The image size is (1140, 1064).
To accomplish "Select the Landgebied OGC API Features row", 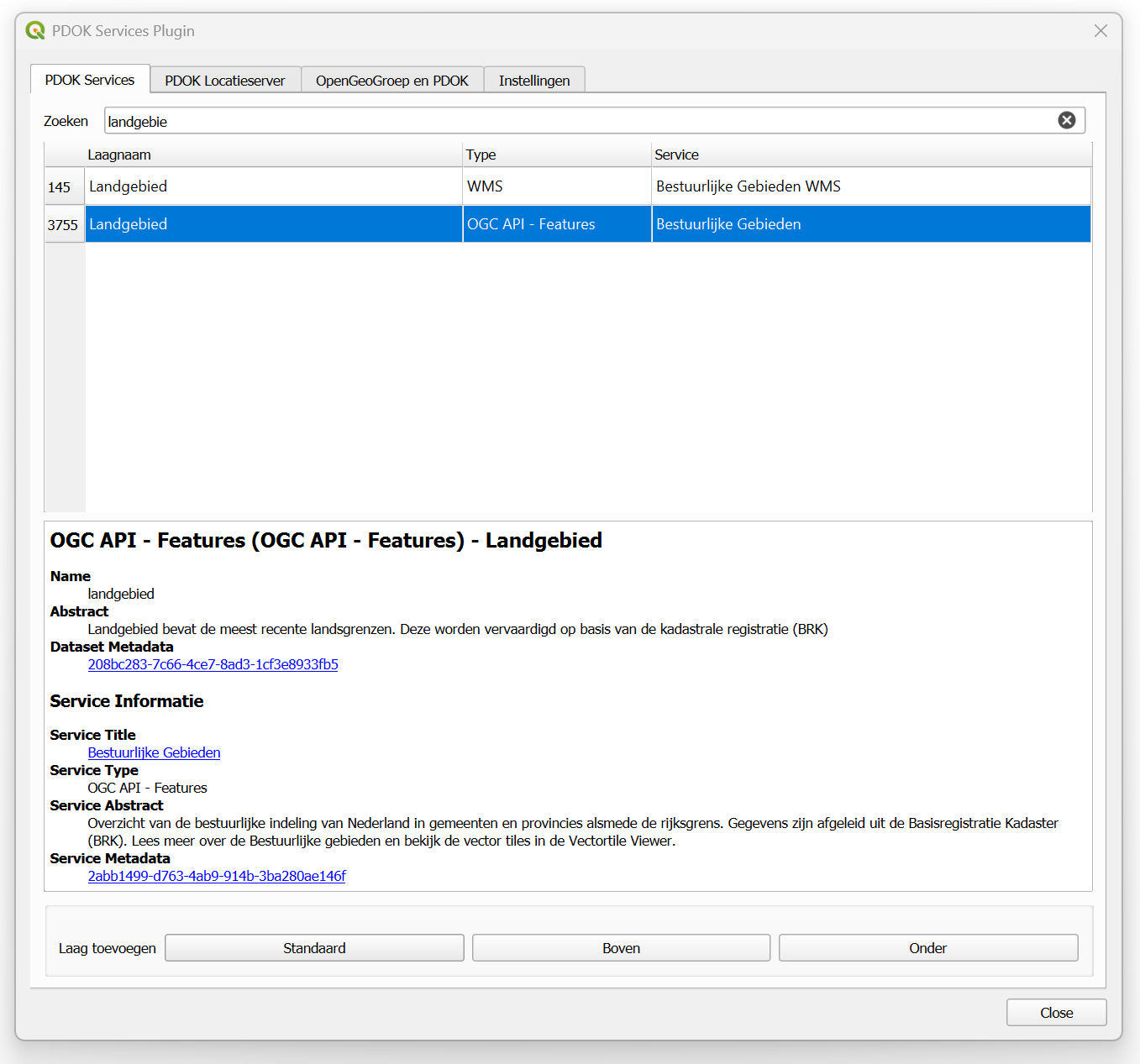I will 273,224.
